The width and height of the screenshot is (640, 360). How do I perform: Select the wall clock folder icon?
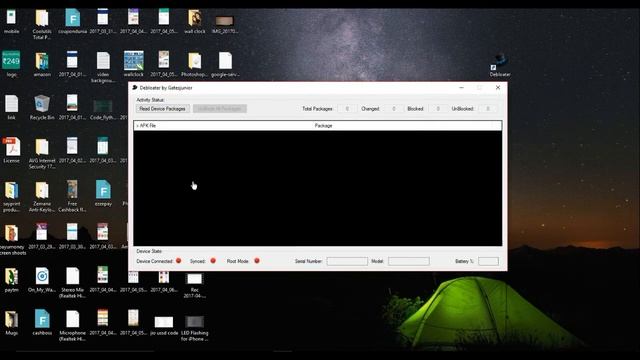tap(195, 21)
